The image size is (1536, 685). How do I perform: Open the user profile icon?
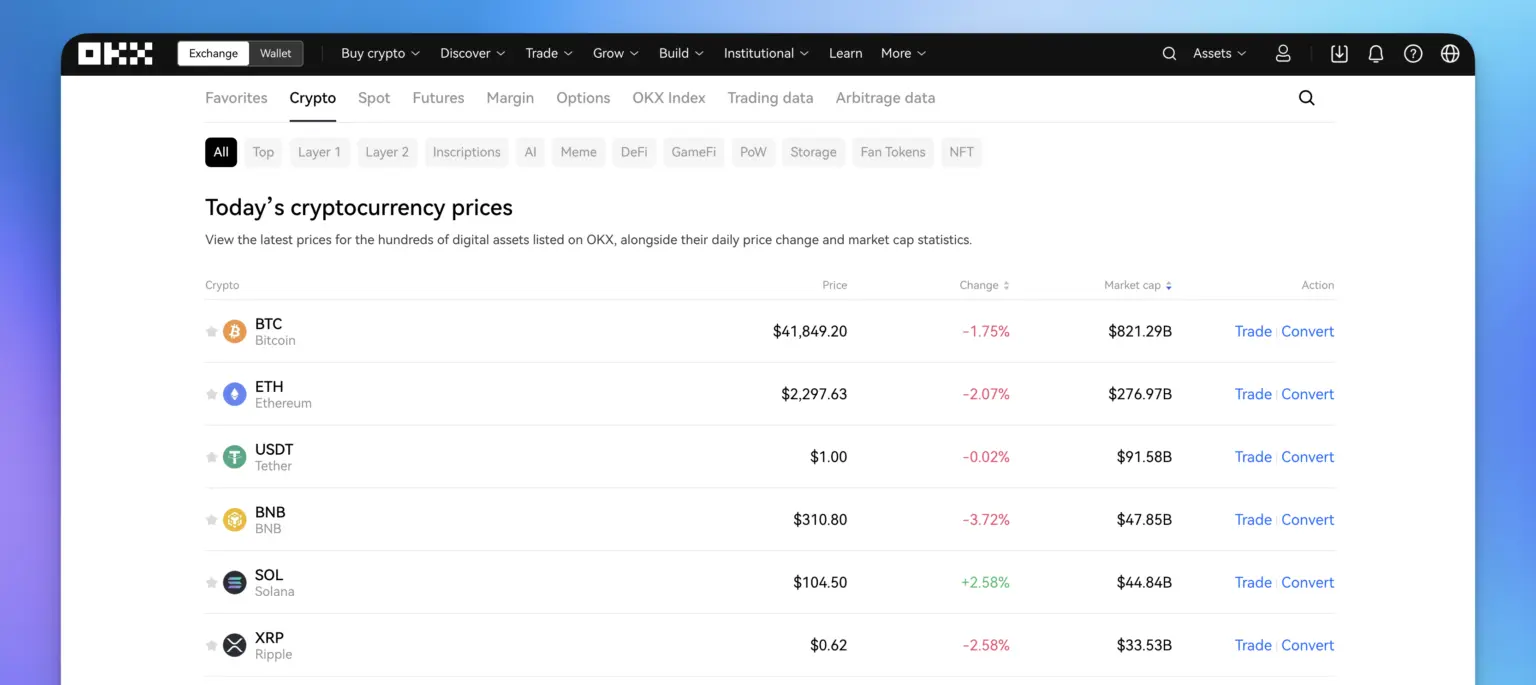click(1283, 53)
